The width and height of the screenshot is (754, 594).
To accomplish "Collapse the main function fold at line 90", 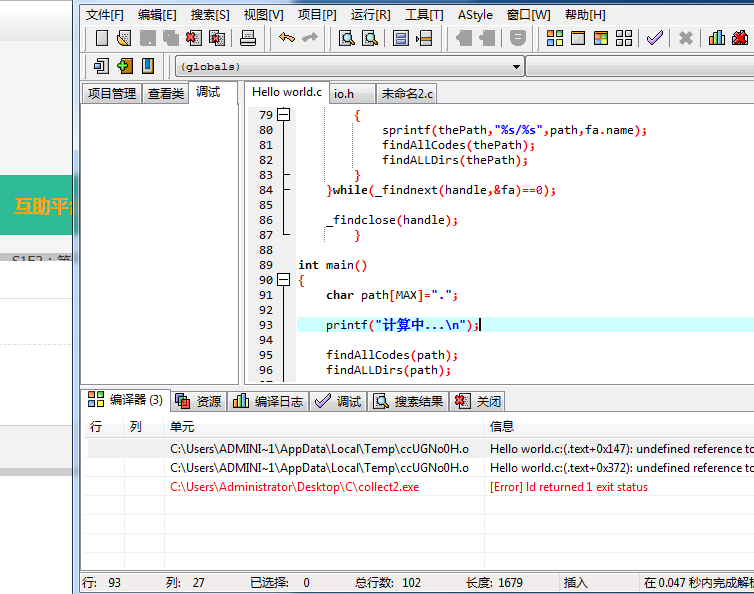I will tap(284, 279).
